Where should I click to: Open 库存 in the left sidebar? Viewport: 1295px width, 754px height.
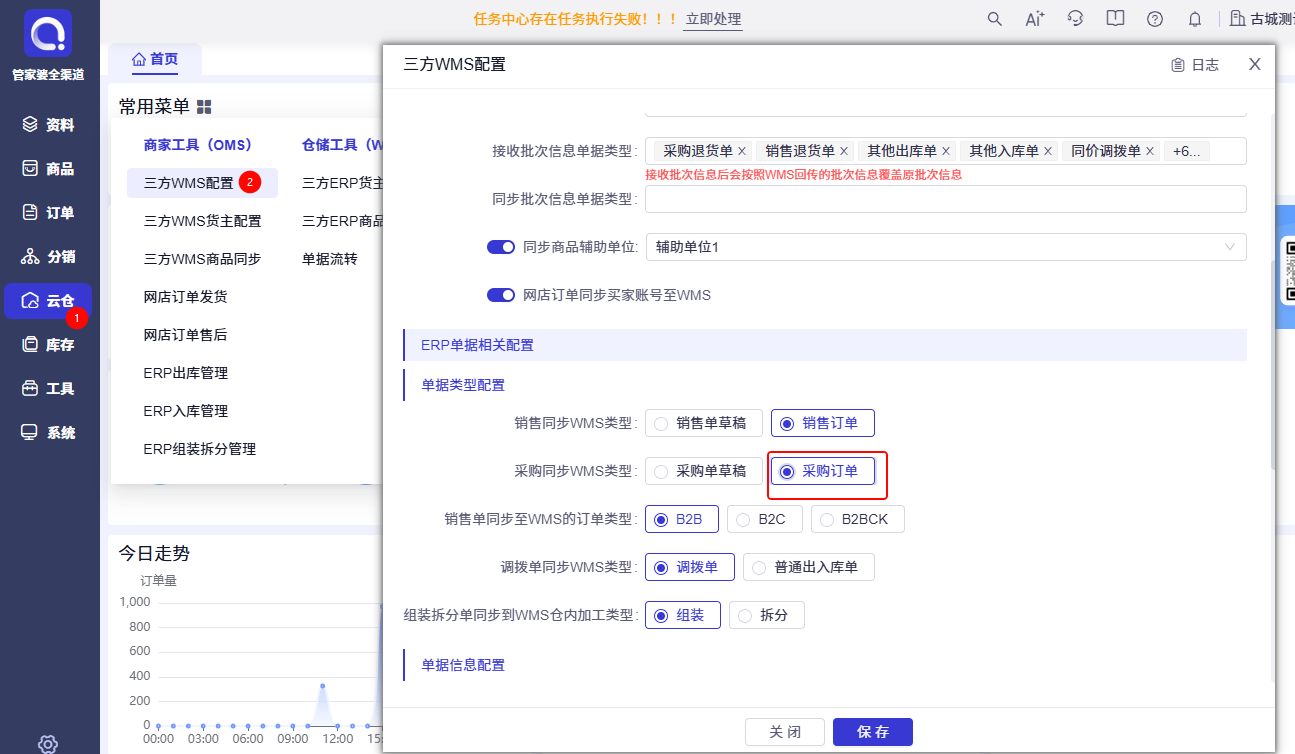(49, 345)
